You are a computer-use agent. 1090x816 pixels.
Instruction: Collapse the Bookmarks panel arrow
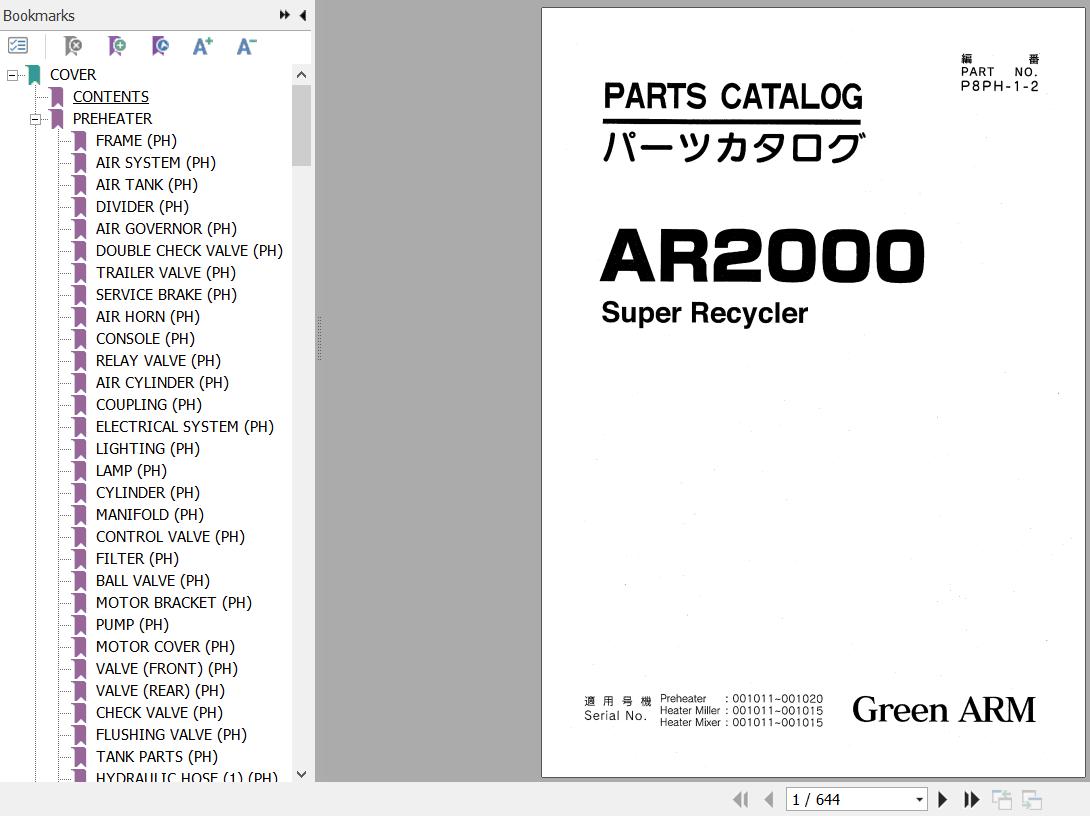303,15
